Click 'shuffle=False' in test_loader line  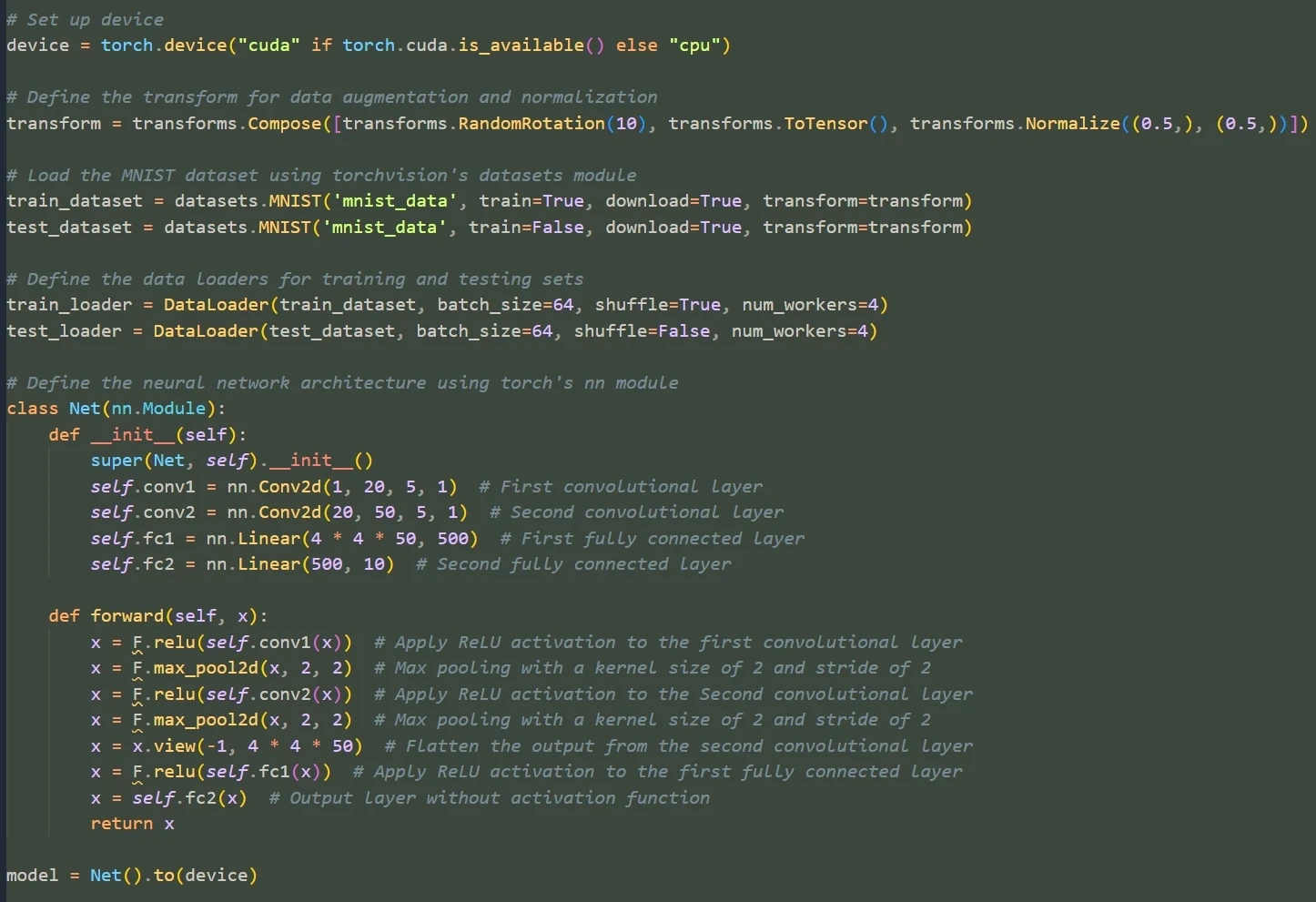pyautogui.click(x=642, y=330)
